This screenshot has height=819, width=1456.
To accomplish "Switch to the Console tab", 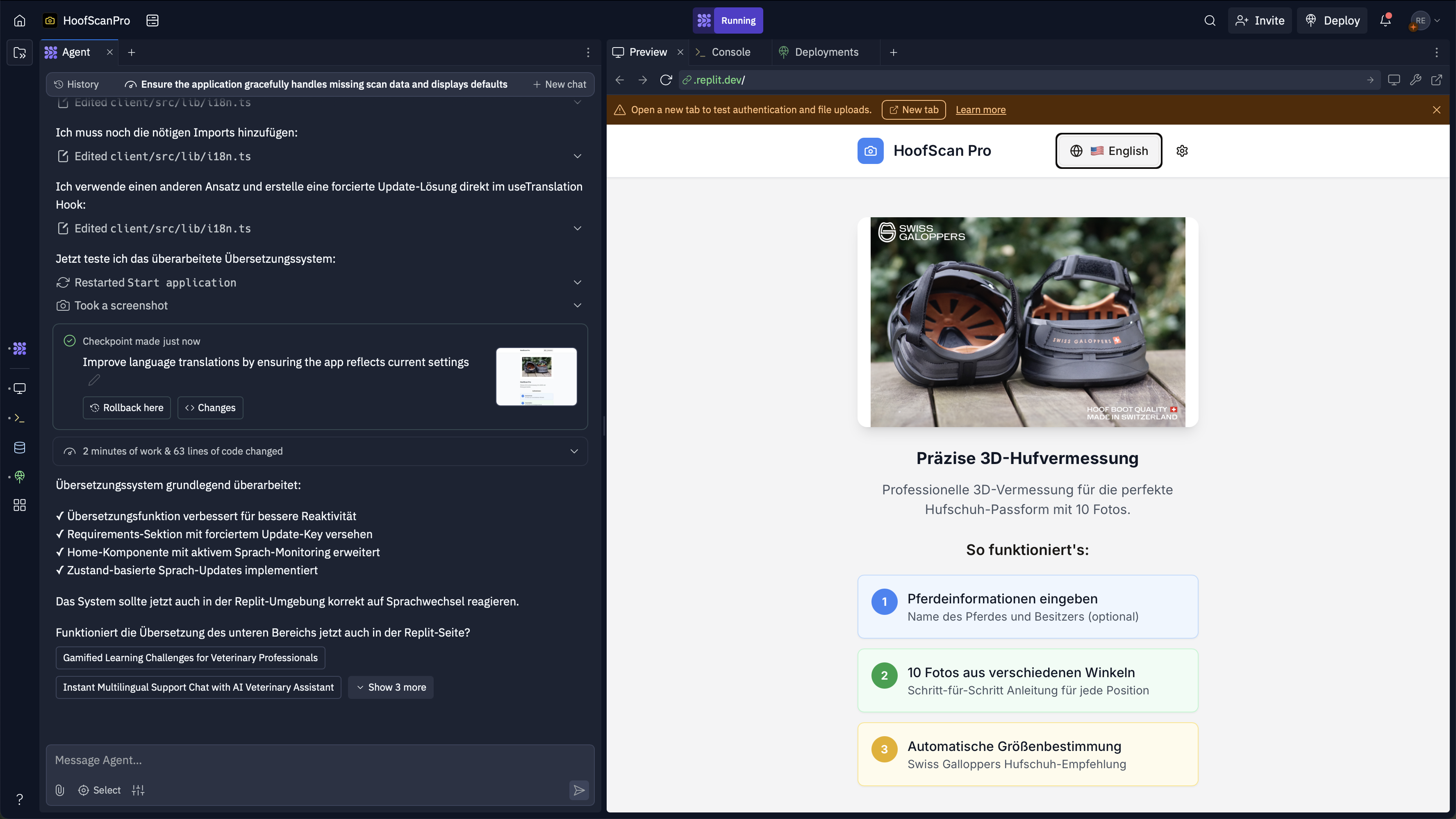I will click(730, 52).
